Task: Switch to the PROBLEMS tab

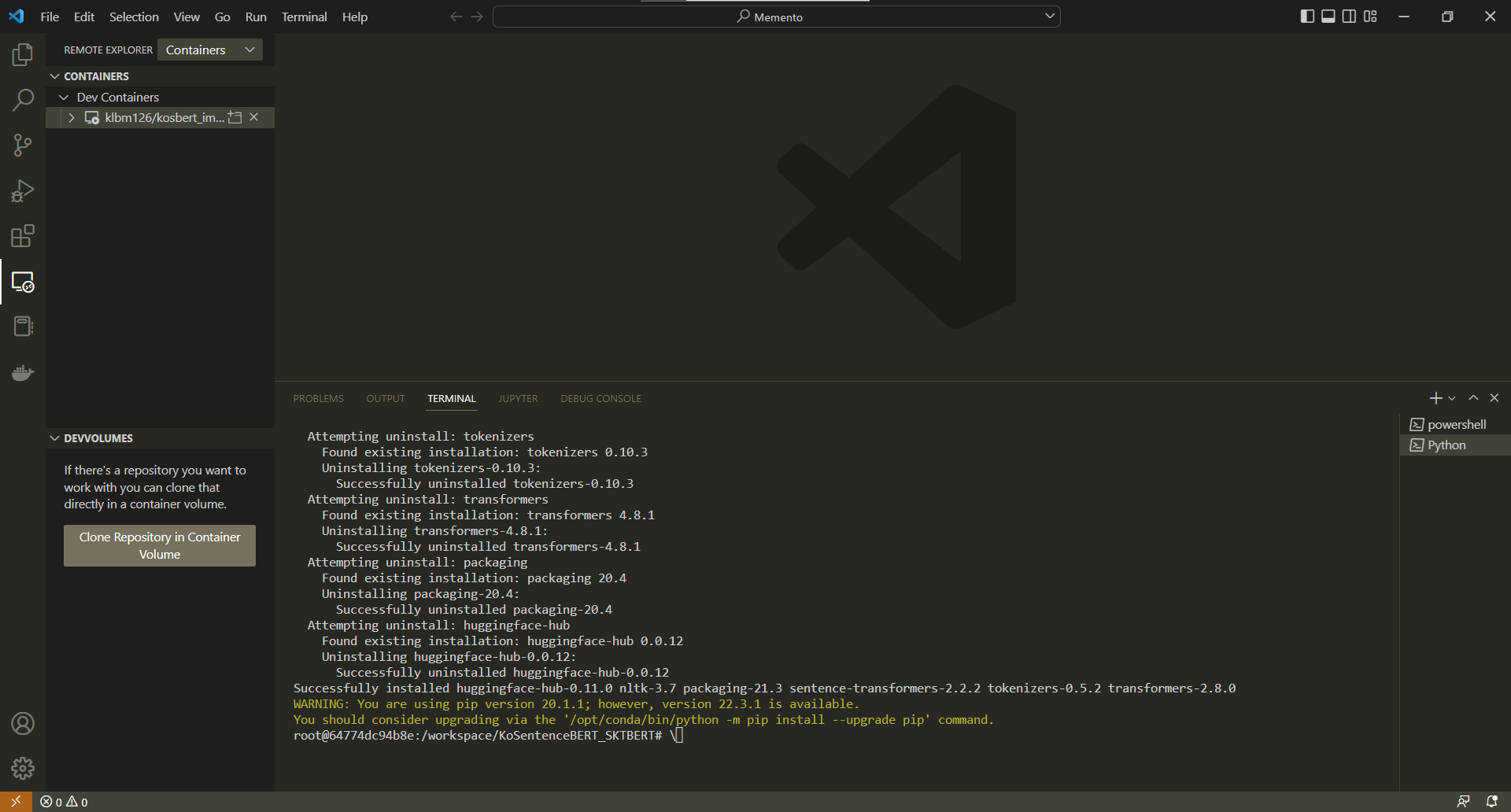Action: coord(319,399)
